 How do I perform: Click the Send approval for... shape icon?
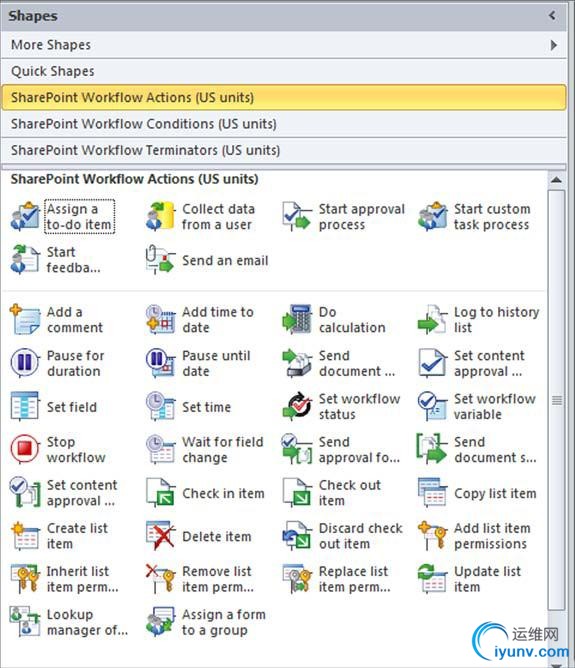(296, 449)
